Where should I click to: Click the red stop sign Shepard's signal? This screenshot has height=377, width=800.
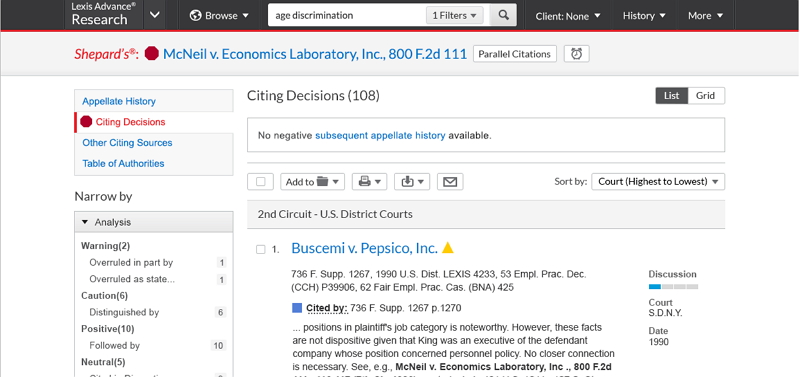tap(152, 54)
